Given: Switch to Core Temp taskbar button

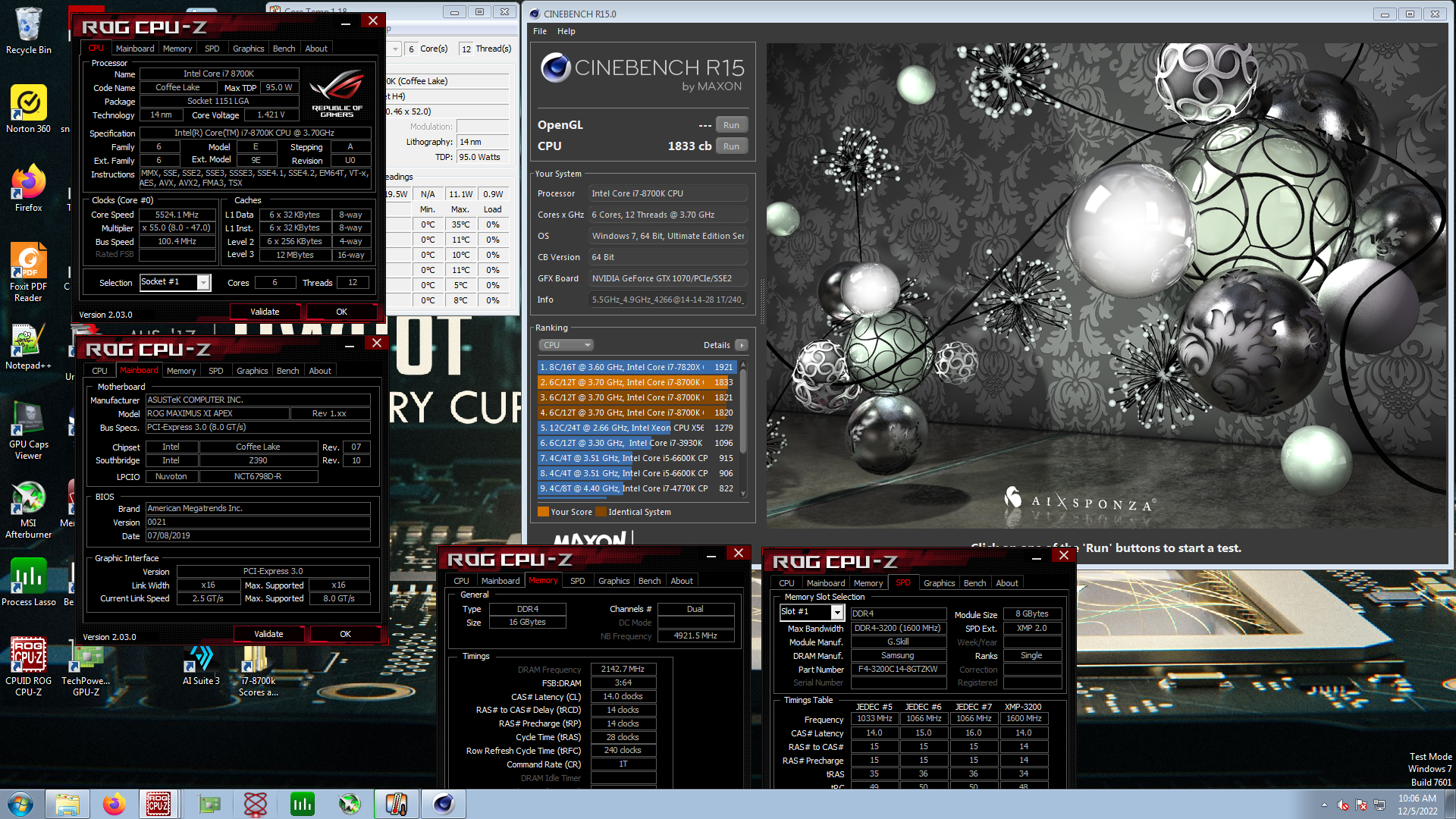Looking at the screenshot, I should [x=397, y=804].
